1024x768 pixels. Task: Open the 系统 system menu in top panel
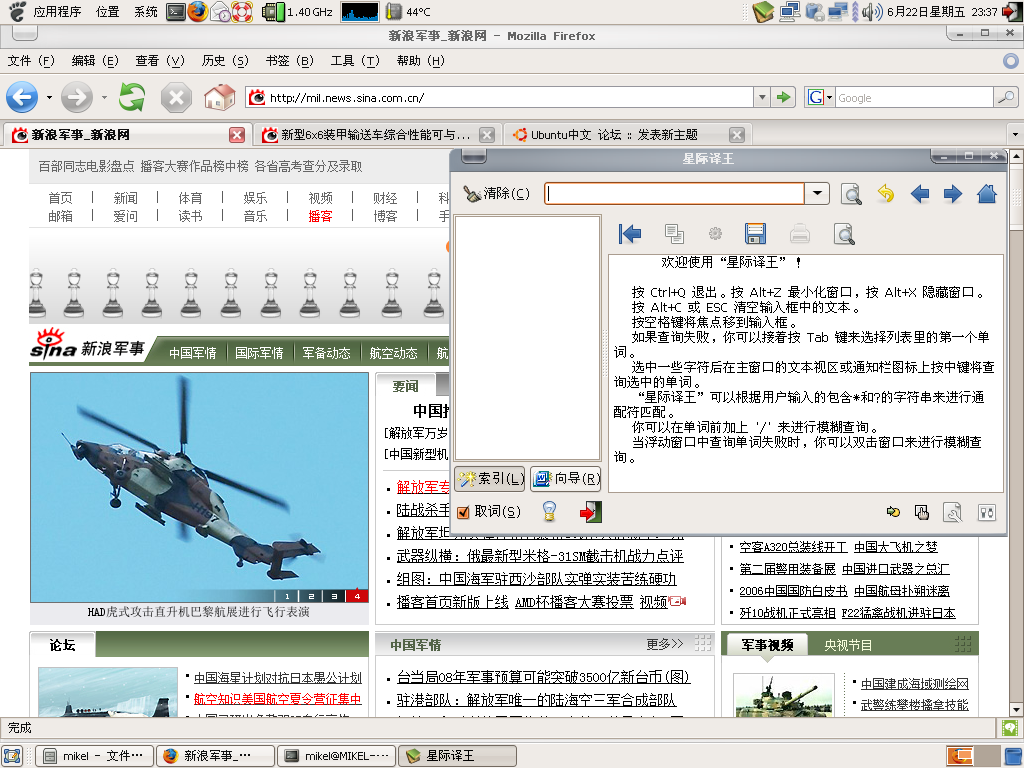(x=146, y=12)
